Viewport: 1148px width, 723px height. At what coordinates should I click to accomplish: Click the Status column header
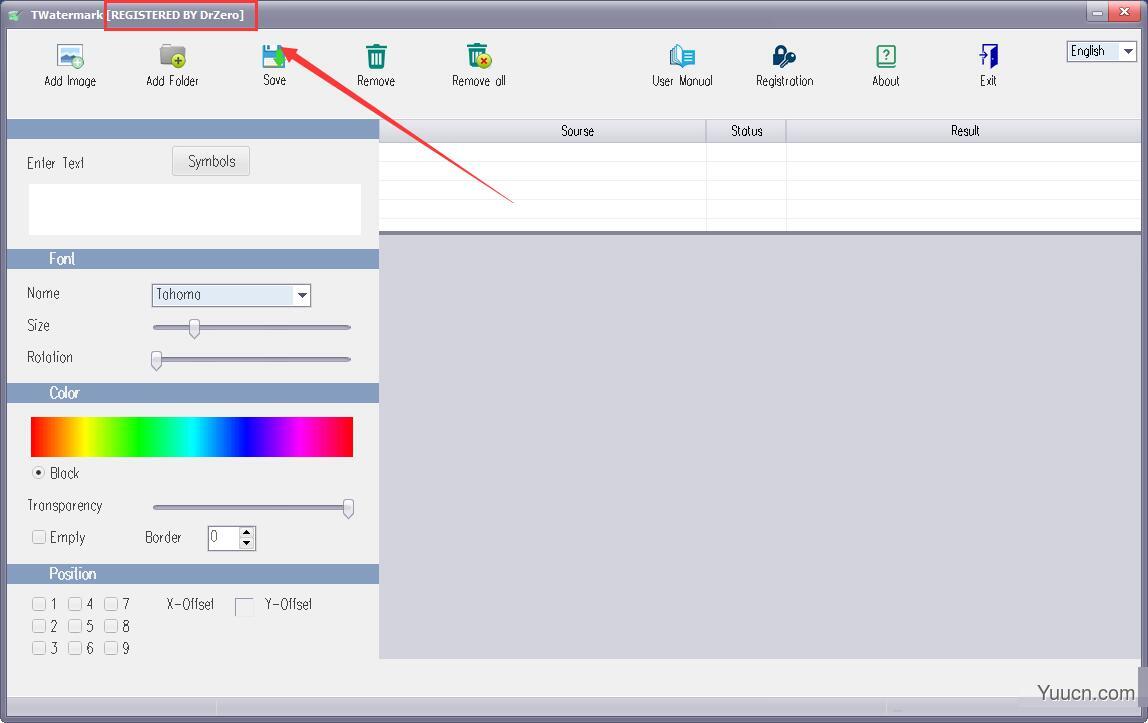(x=746, y=131)
